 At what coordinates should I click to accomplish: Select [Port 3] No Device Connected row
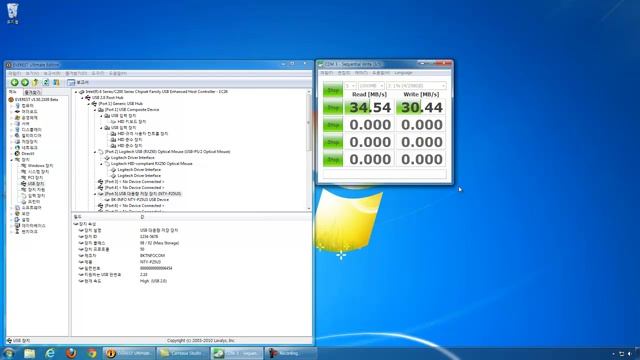(x=134, y=182)
